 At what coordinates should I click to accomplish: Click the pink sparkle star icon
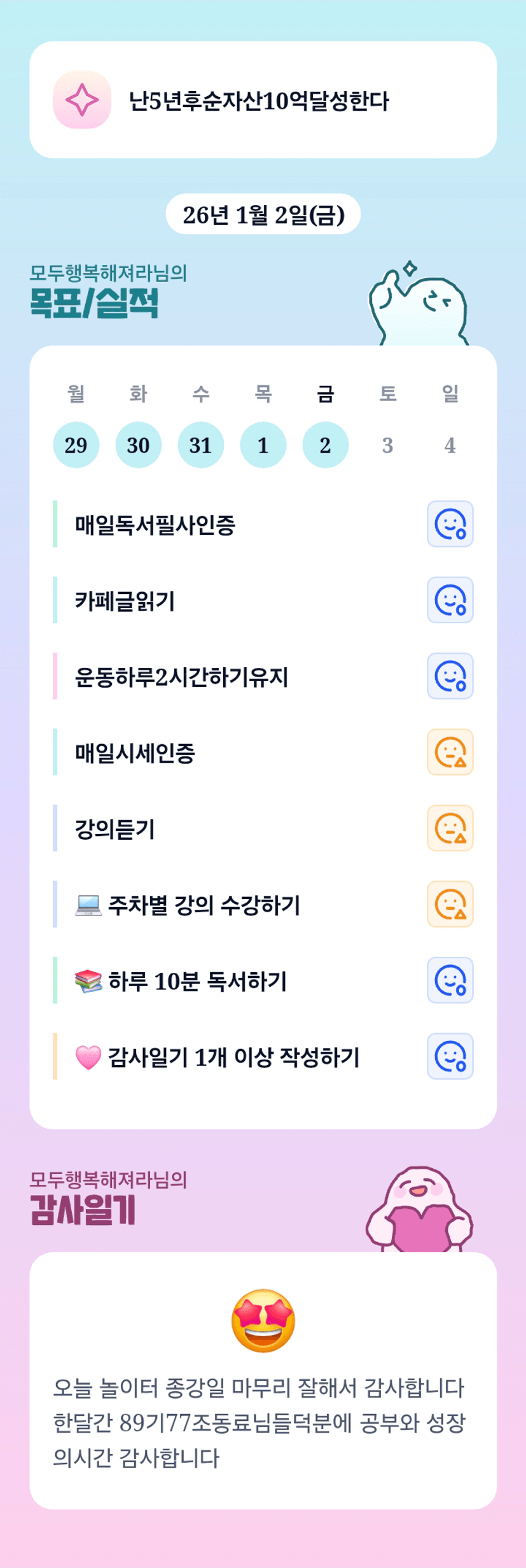click(x=82, y=100)
